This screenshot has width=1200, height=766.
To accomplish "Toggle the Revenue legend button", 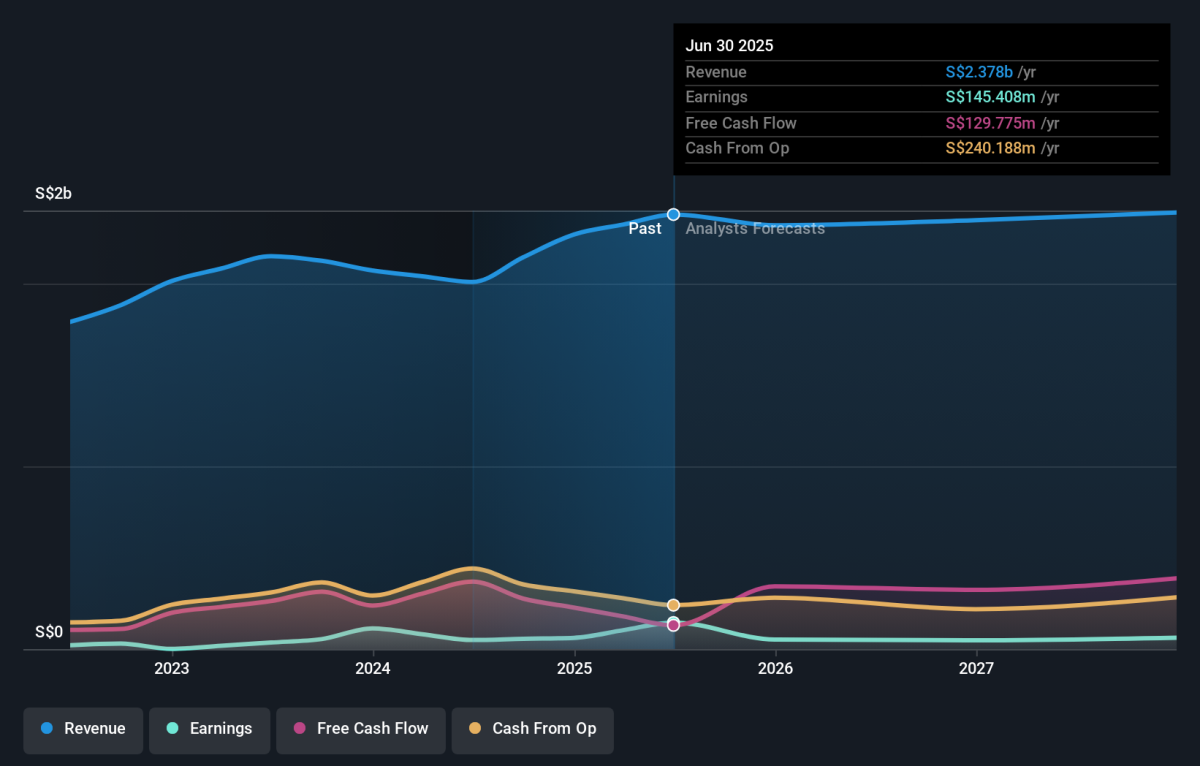I will click(x=84, y=729).
